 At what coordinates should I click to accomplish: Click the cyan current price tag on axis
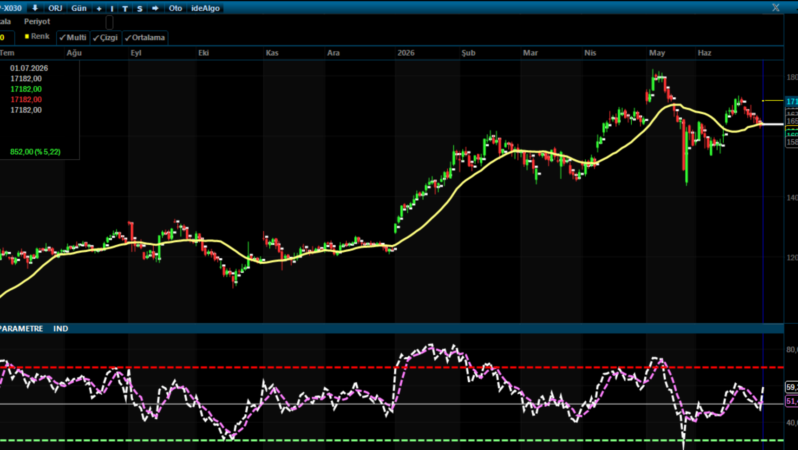coord(792,102)
